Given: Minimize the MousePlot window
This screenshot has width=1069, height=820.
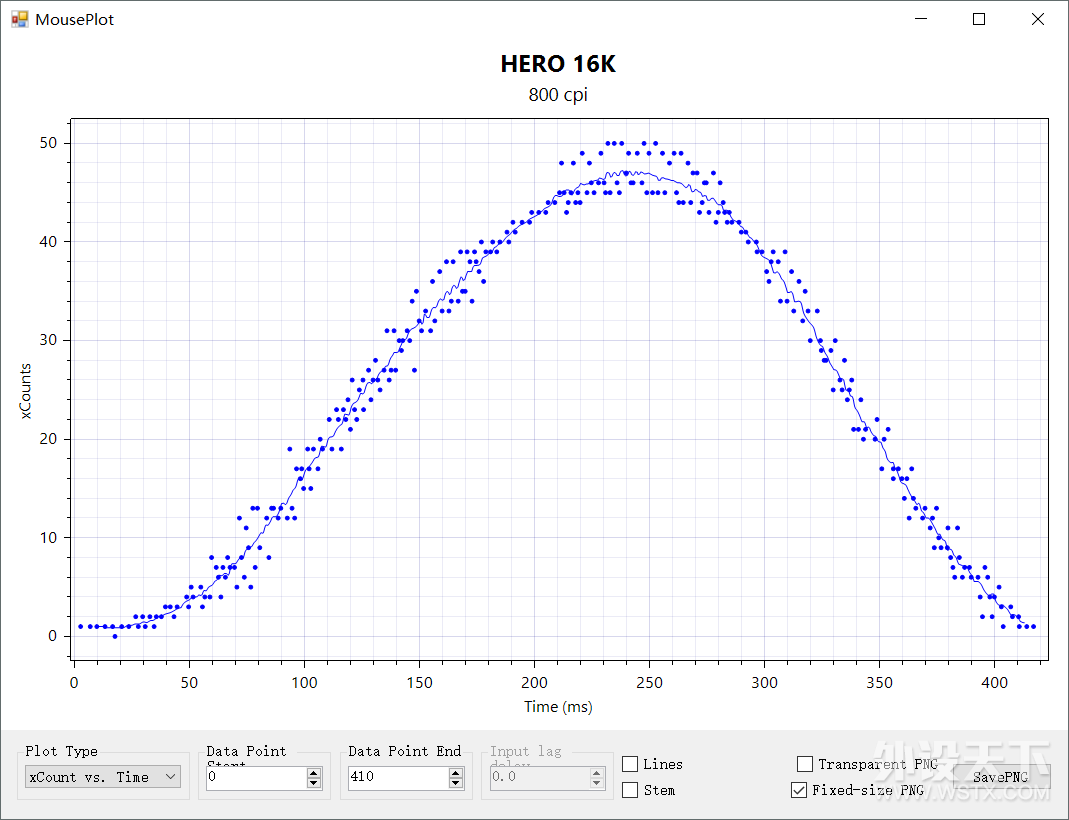Looking at the screenshot, I should pos(921,19).
